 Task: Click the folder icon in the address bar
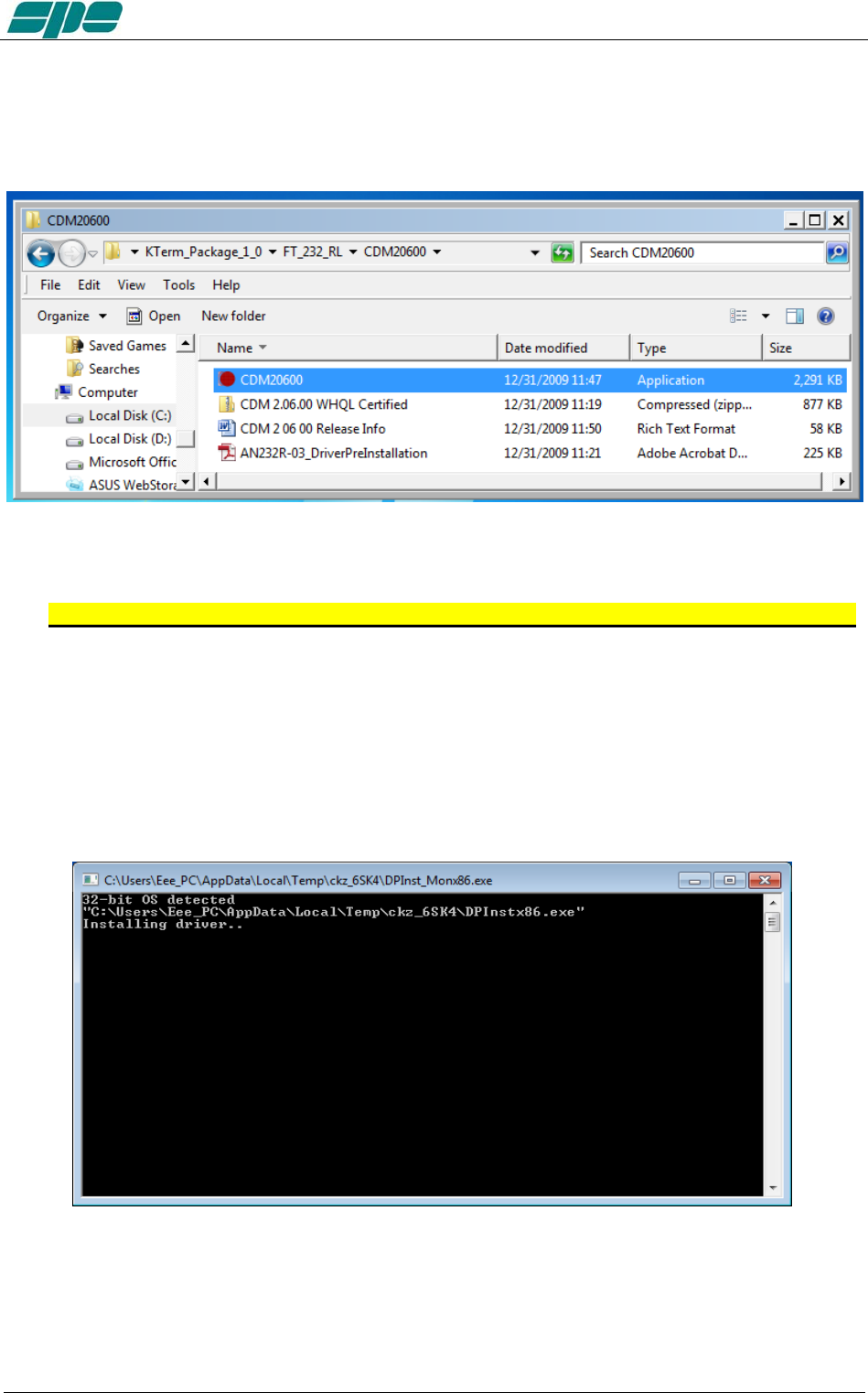coord(113,252)
